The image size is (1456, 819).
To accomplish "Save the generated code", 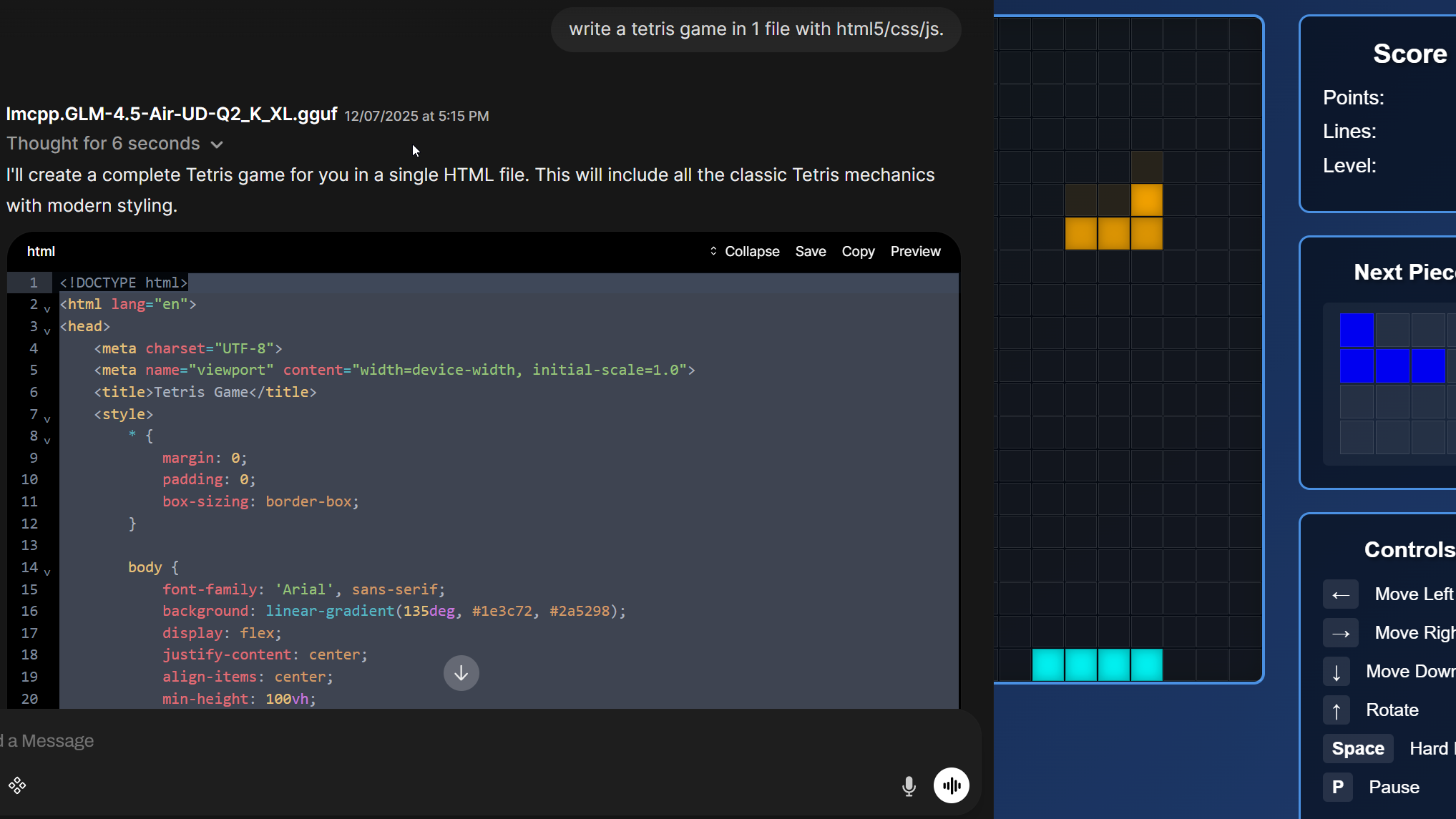I will pos(810,252).
